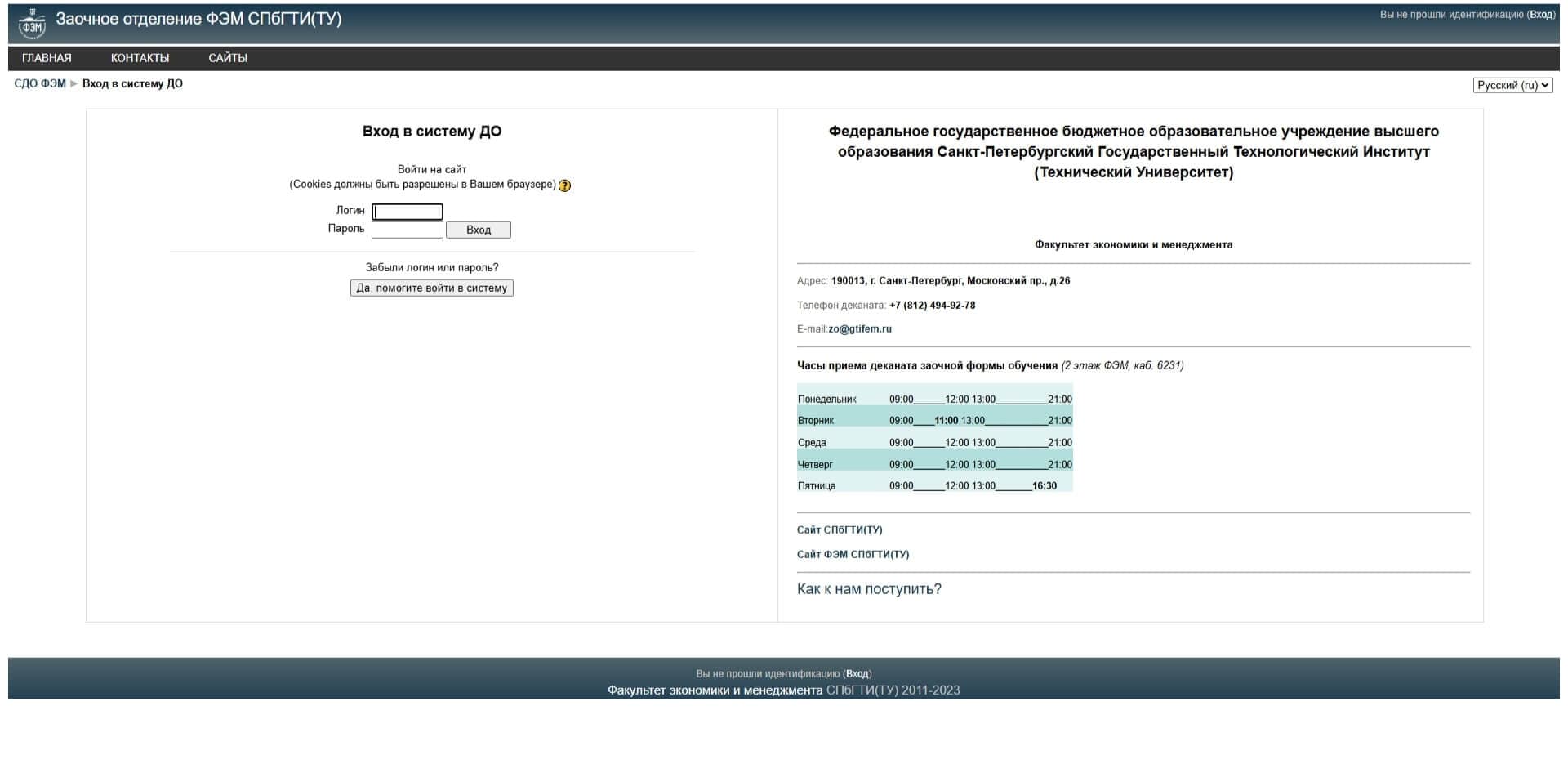Click 'Да, помогите войти в систему' button
The height and width of the screenshot is (773, 1568).
[x=432, y=288]
